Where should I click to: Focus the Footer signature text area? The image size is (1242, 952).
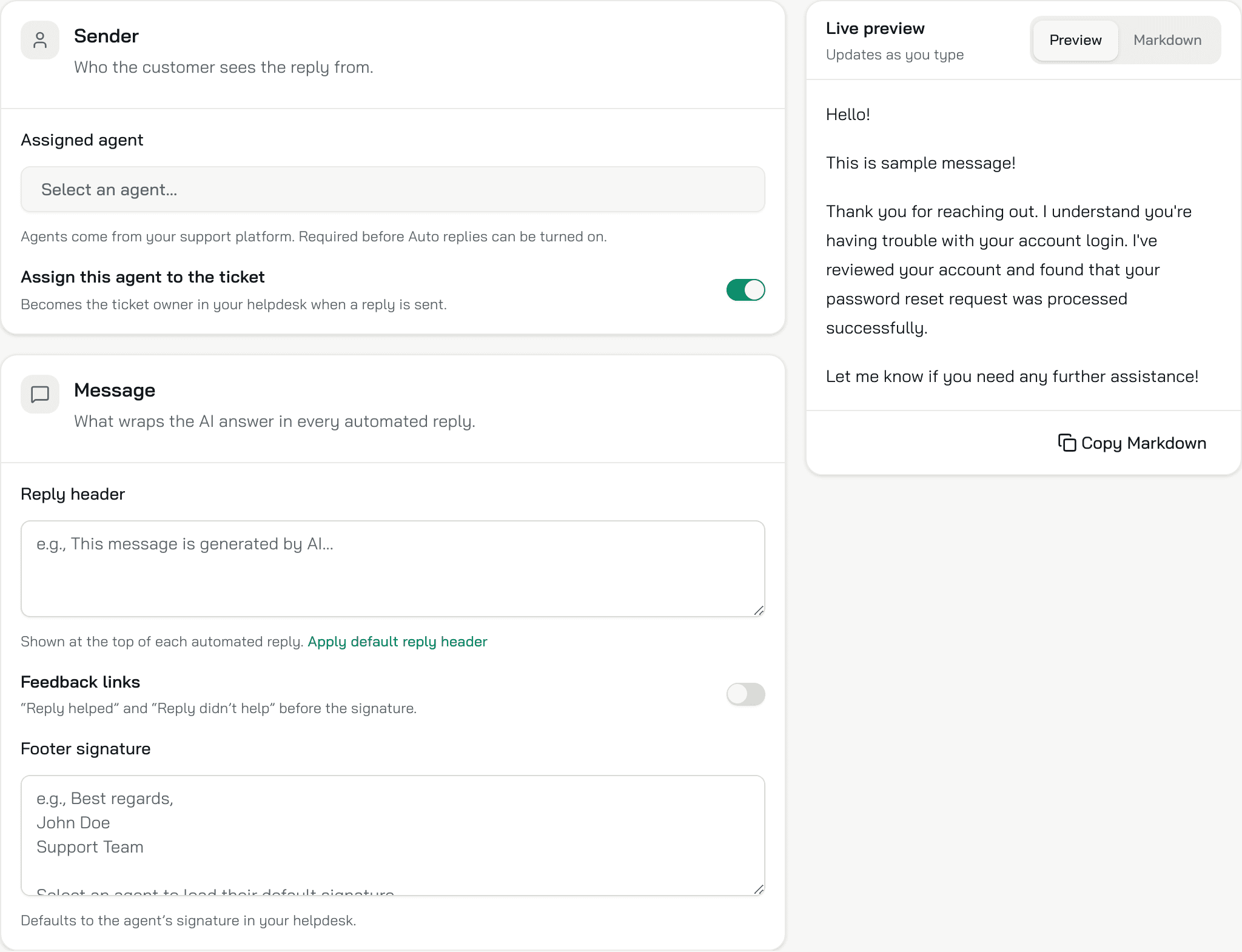click(x=393, y=836)
